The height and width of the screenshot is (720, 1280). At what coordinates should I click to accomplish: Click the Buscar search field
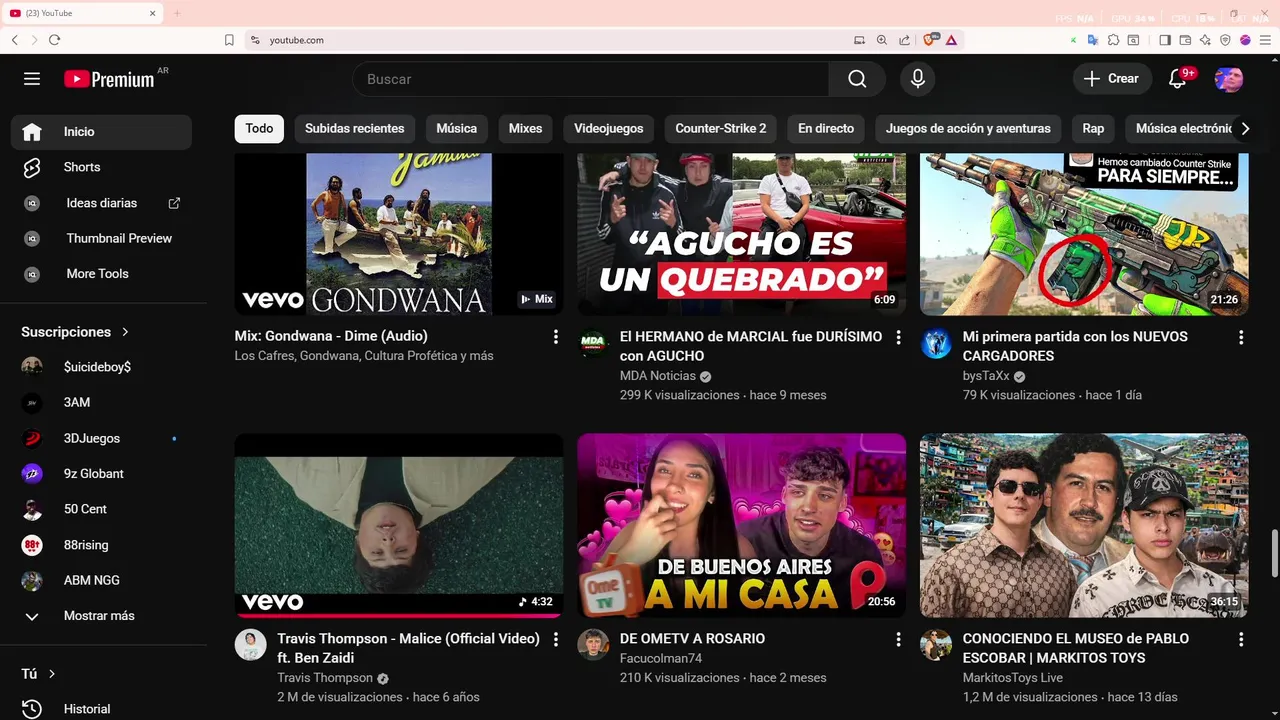(591, 79)
